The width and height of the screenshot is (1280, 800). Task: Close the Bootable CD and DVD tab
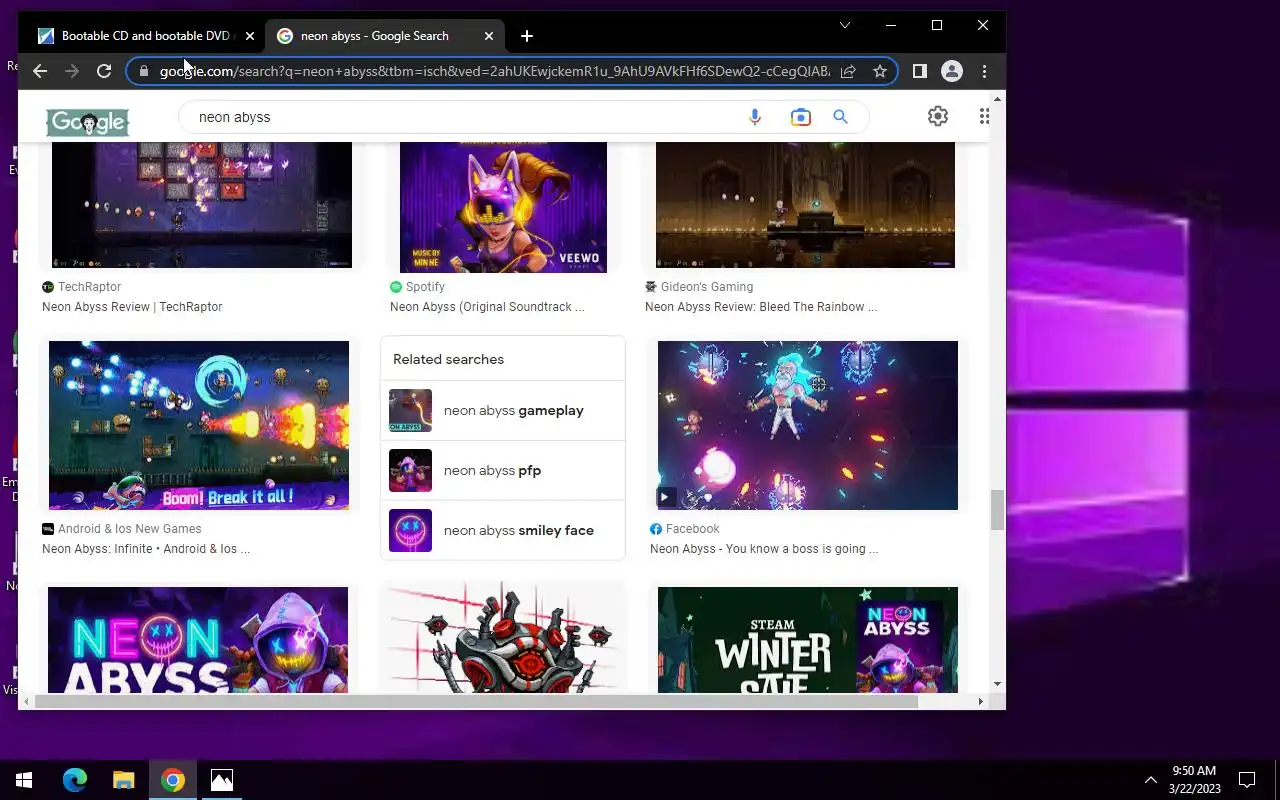[250, 36]
